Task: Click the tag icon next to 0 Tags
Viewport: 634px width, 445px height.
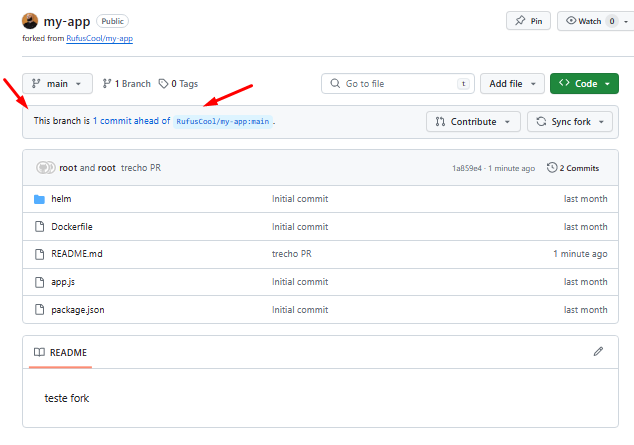Action: click(x=163, y=84)
